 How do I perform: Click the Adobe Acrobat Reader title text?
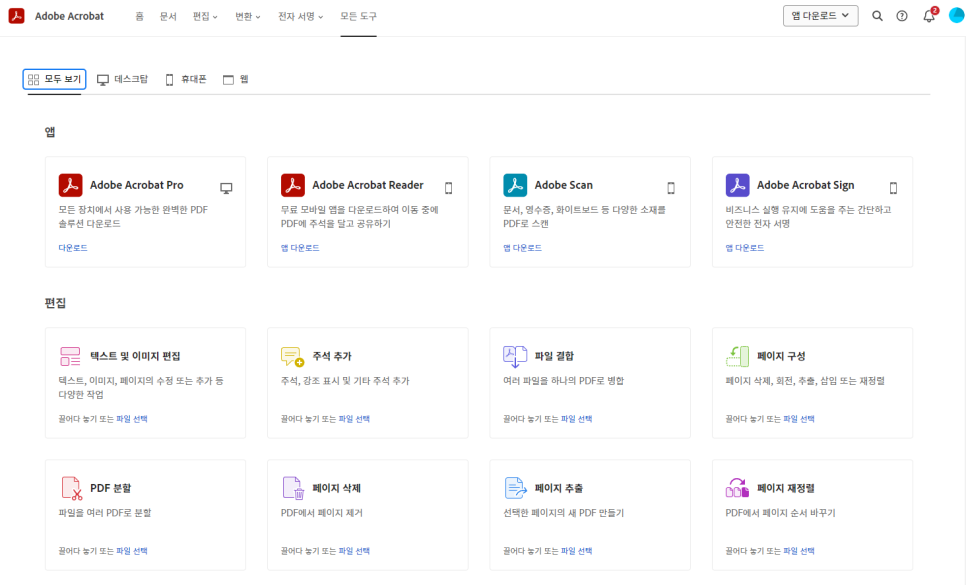[x=368, y=185]
